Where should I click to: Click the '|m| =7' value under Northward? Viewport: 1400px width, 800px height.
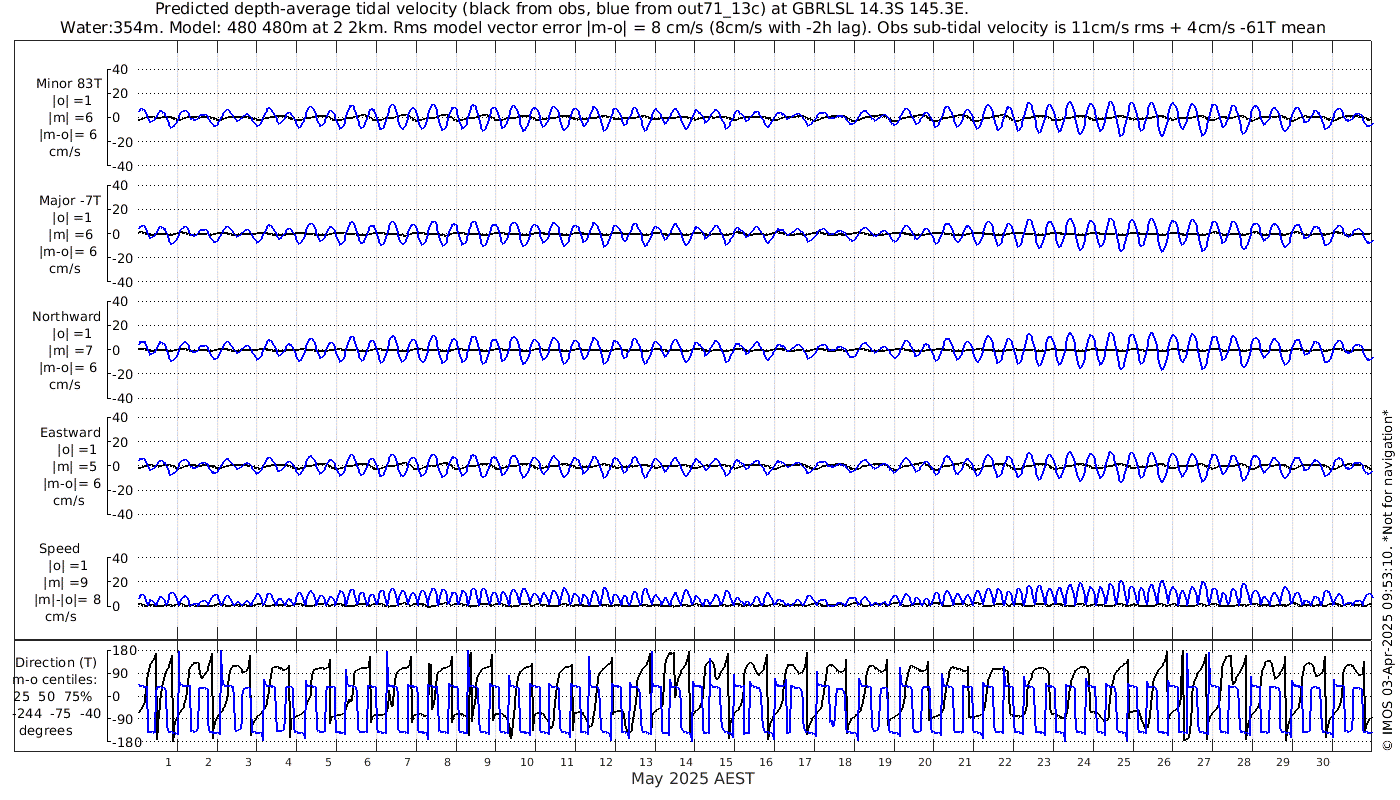click(x=70, y=351)
